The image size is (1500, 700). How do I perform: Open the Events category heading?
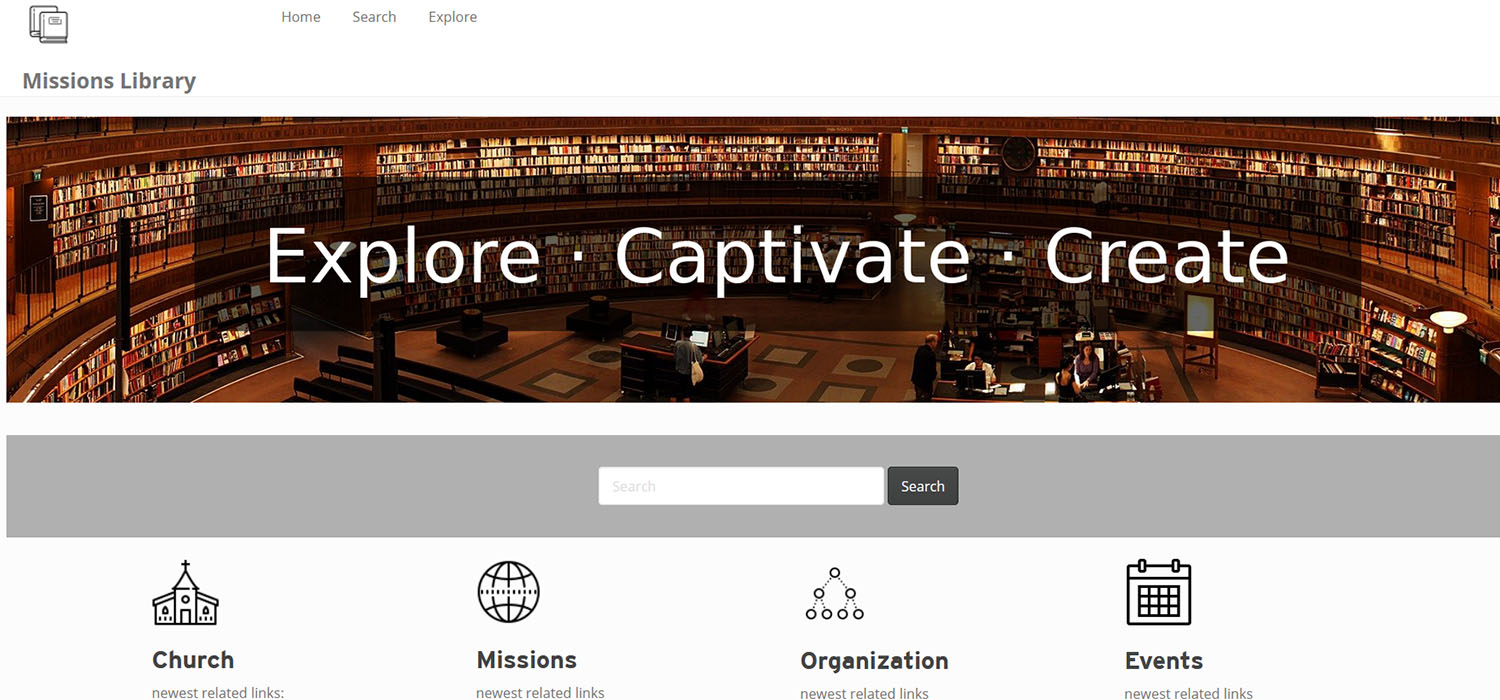(x=1164, y=661)
